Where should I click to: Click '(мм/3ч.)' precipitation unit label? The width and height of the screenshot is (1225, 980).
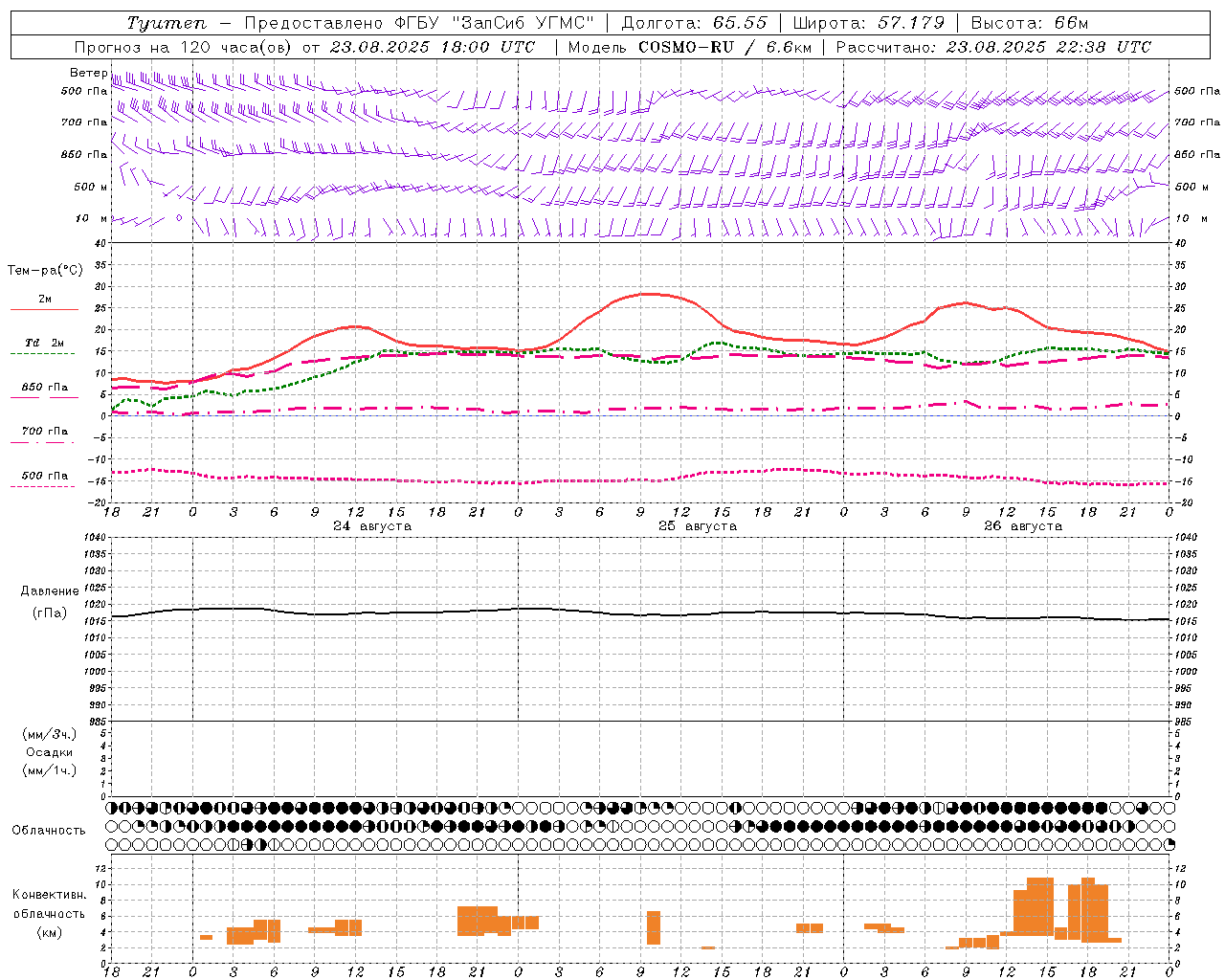[x=49, y=734]
